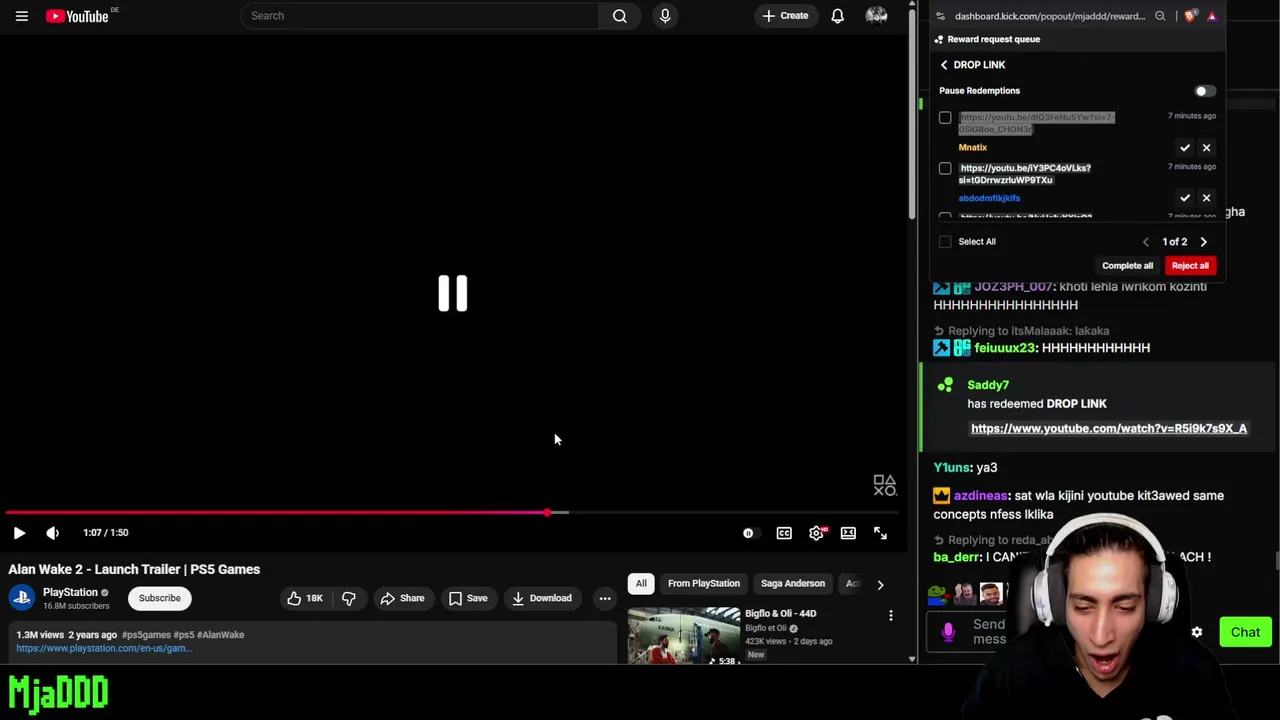Open YouTube notifications bell
This screenshot has width=1280, height=720.
[837, 16]
